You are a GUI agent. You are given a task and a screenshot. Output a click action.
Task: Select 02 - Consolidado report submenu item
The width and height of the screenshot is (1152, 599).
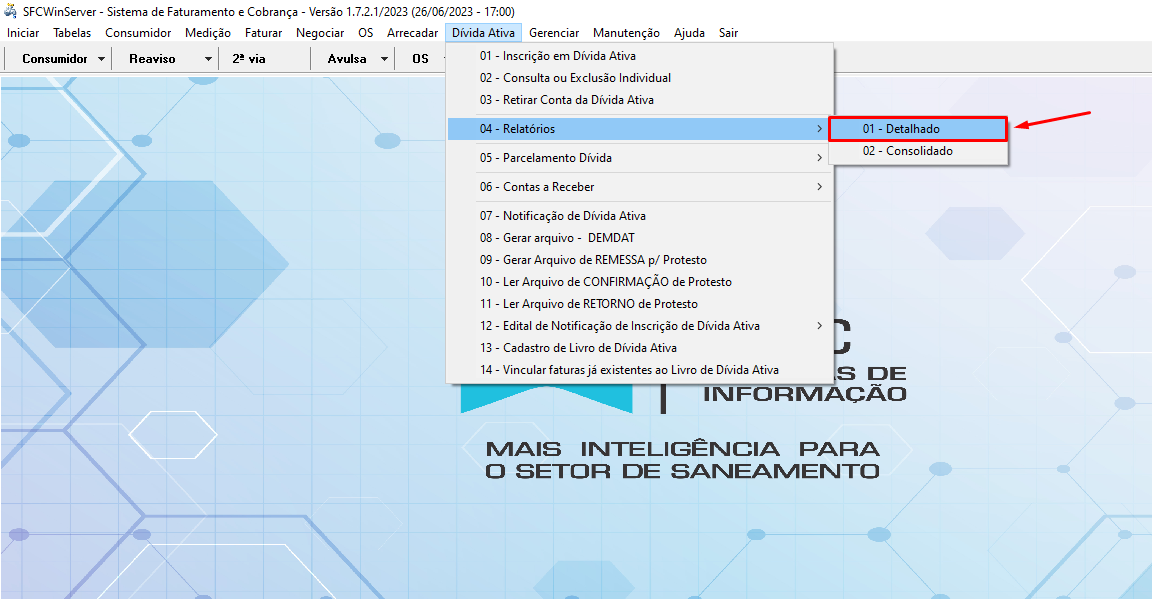coord(907,151)
